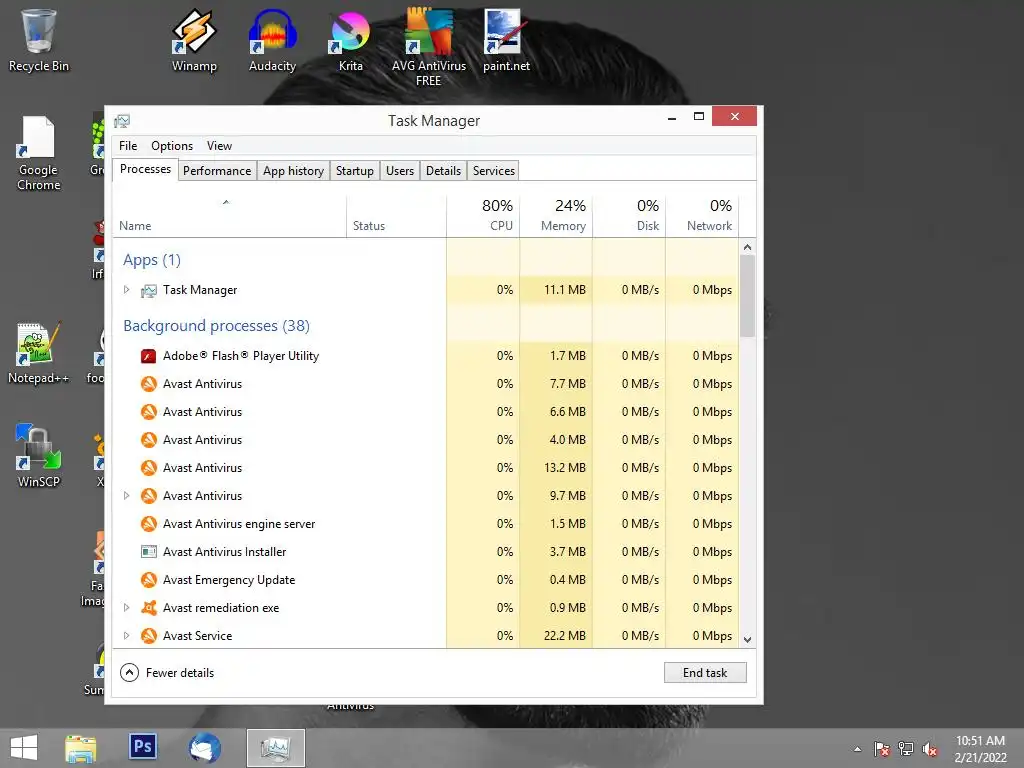Sort by the Memory column header
1024x768 pixels.
(556, 217)
